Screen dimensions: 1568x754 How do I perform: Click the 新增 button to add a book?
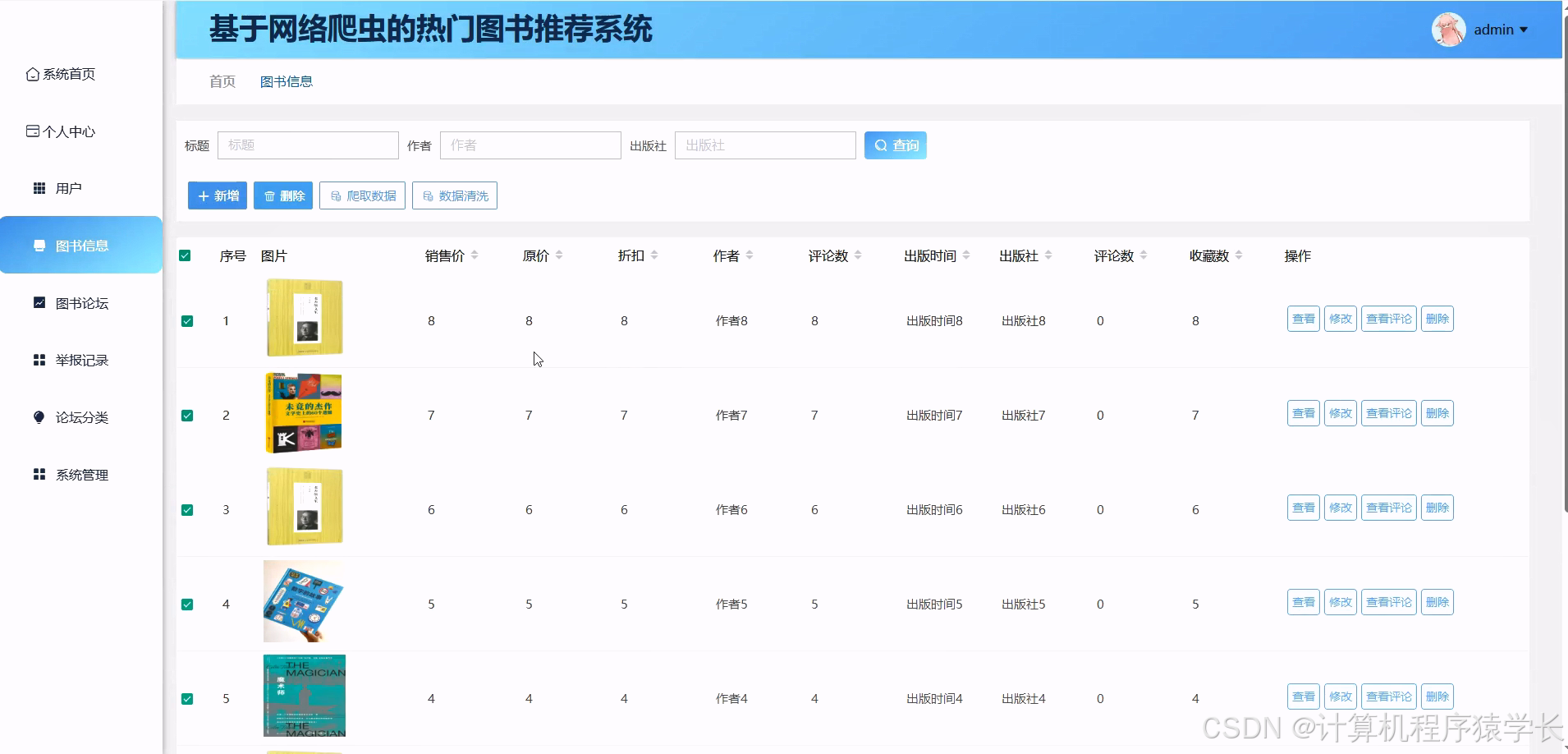click(217, 195)
